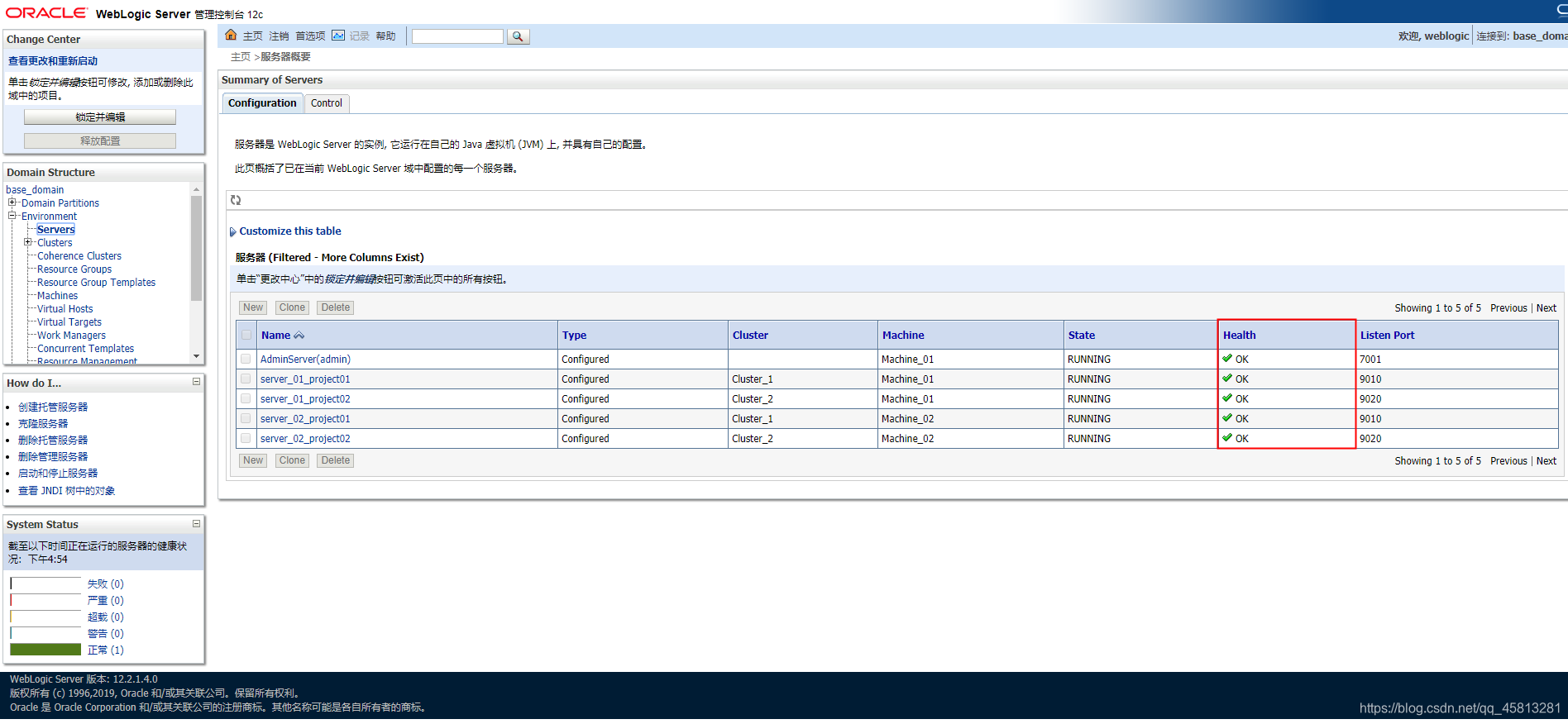Click the top Next pagination link

pyautogui.click(x=1546, y=308)
